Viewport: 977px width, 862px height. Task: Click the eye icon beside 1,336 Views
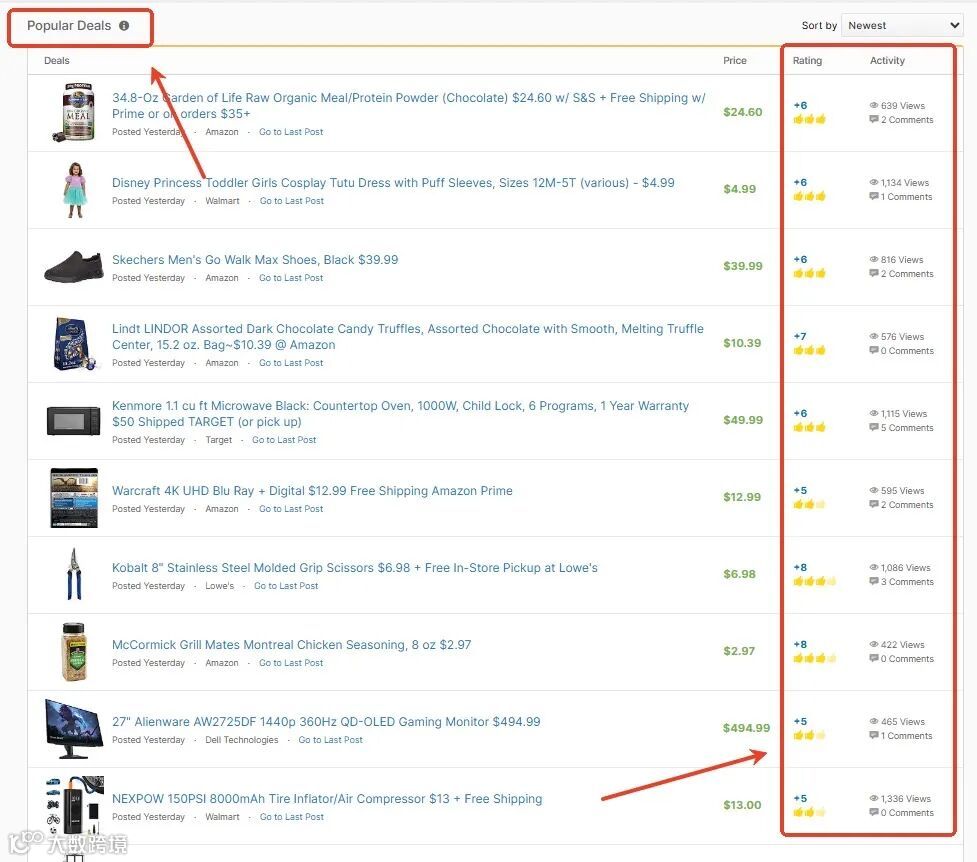click(x=874, y=798)
